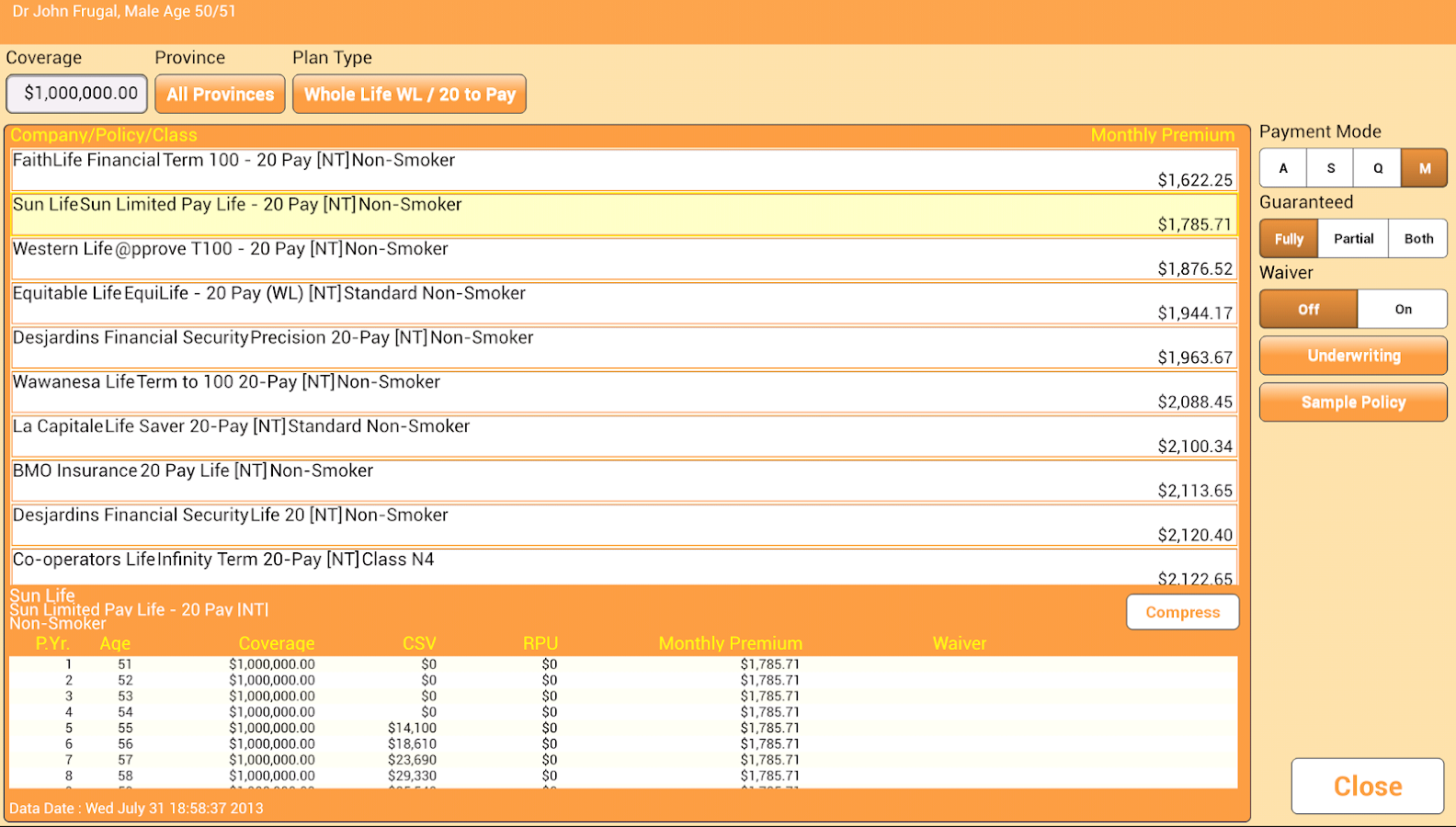Turn Waiver On

point(1403,310)
